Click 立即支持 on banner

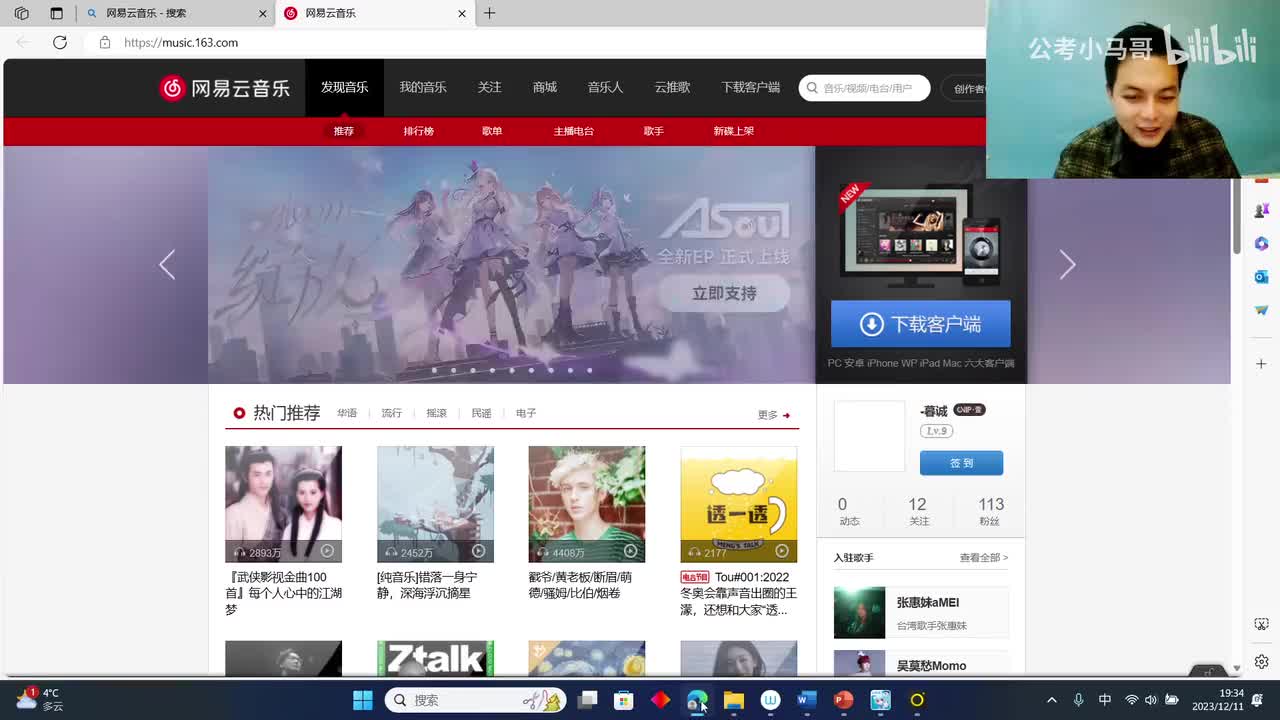click(724, 293)
